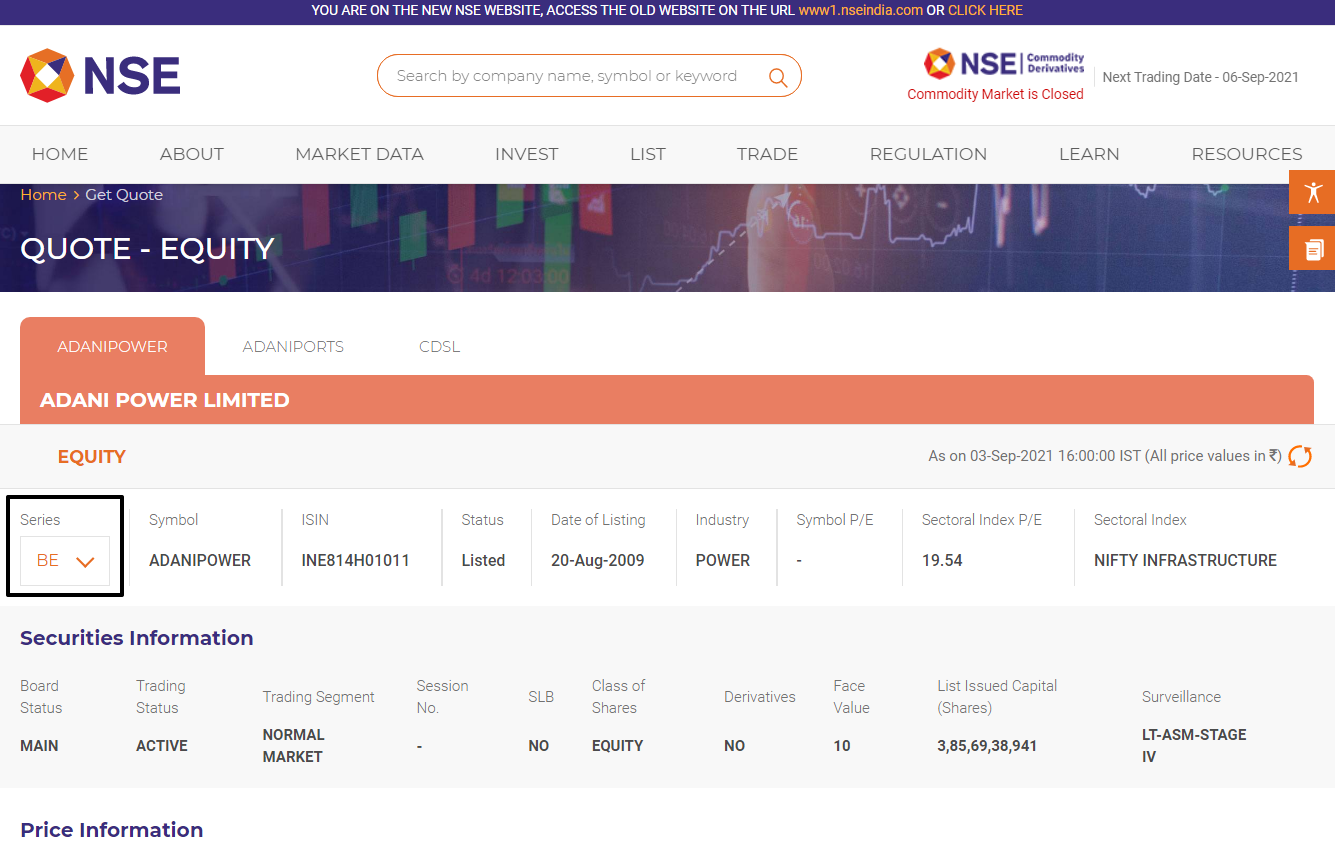Open the TRADE menu
The height and width of the screenshot is (842, 1335).
point(767,154)
